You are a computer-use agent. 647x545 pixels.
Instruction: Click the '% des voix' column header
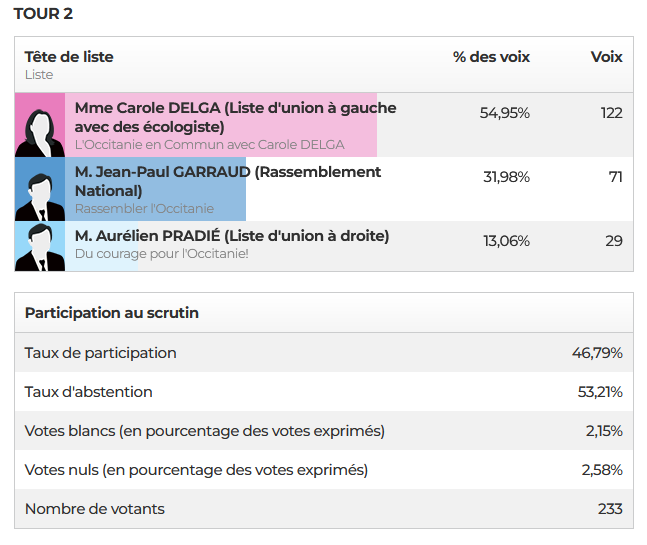491,57
